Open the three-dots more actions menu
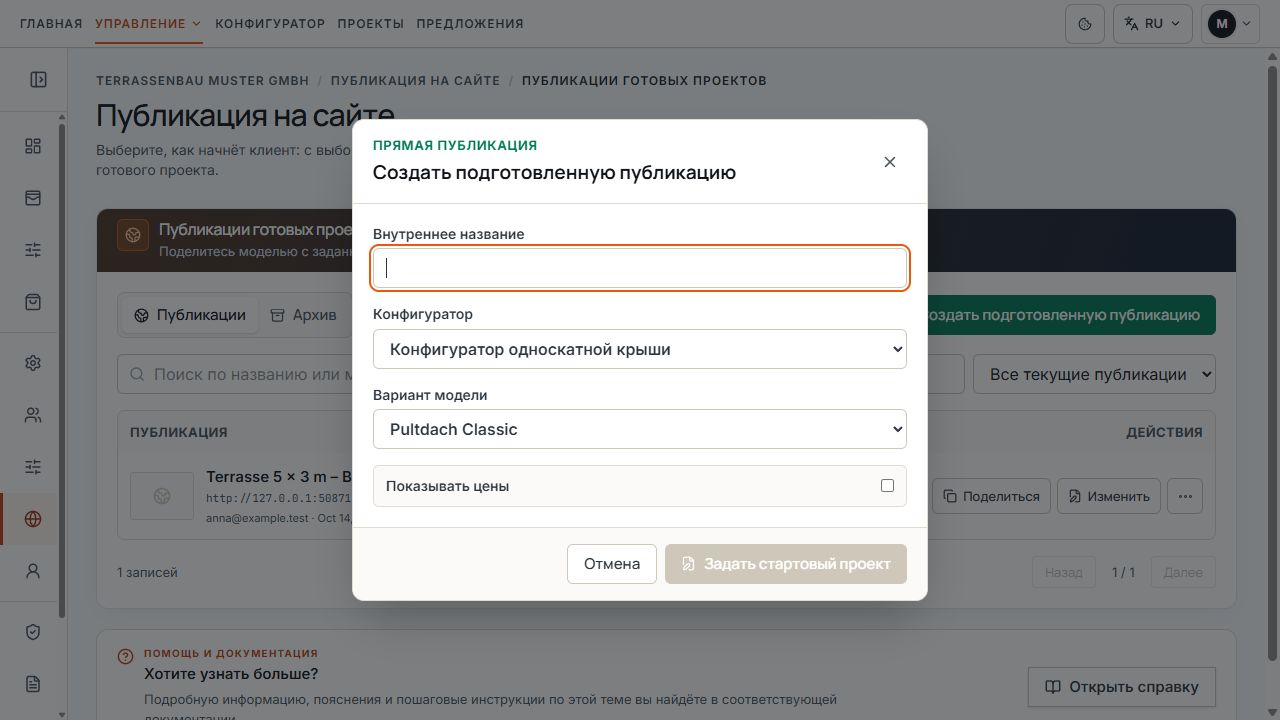Viewport: 1280px width, 720px height. [x=1185, y=496]
